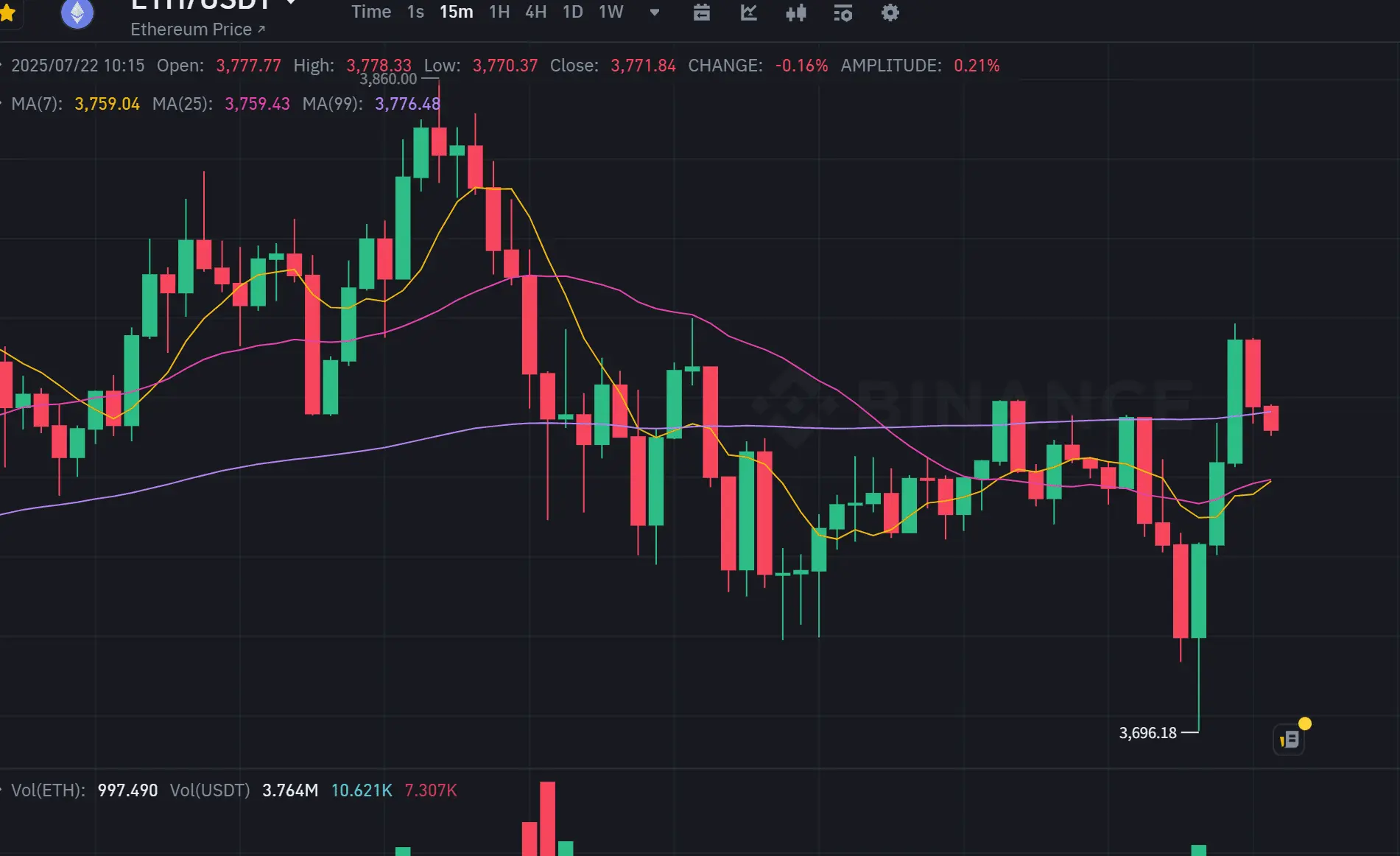This screenshot has height=856, width=1400.
Task: Select the 4H interval
Action: 536,12
